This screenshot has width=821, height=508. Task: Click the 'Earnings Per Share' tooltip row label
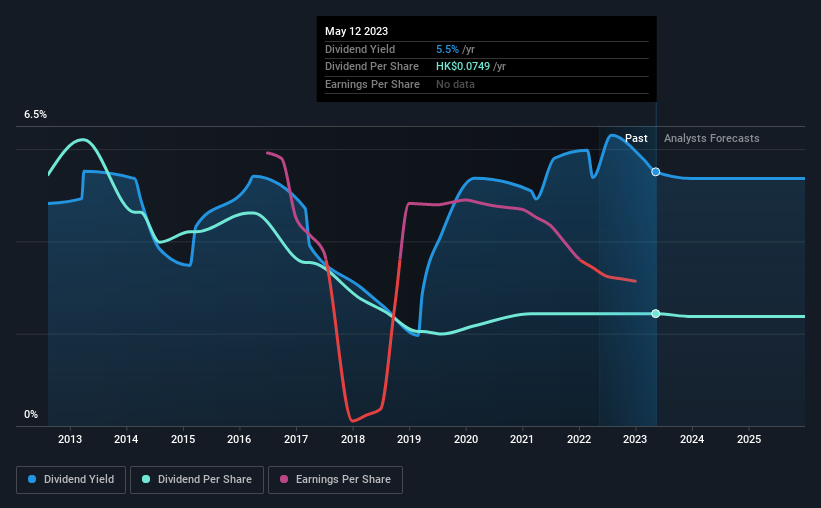point(372,84)
